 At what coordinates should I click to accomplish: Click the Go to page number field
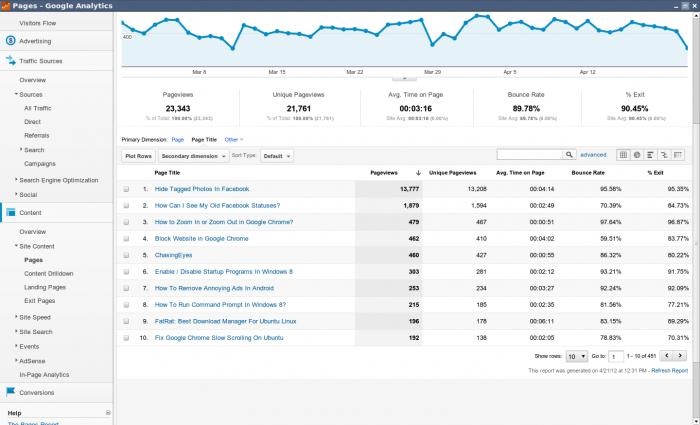pyautogui.click(x=616, y=356)
